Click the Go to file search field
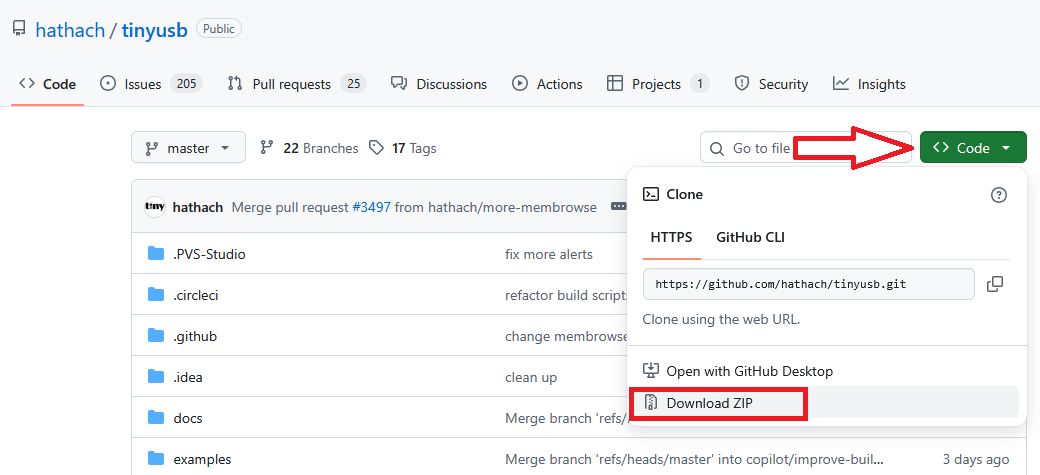 click(760, 148)
